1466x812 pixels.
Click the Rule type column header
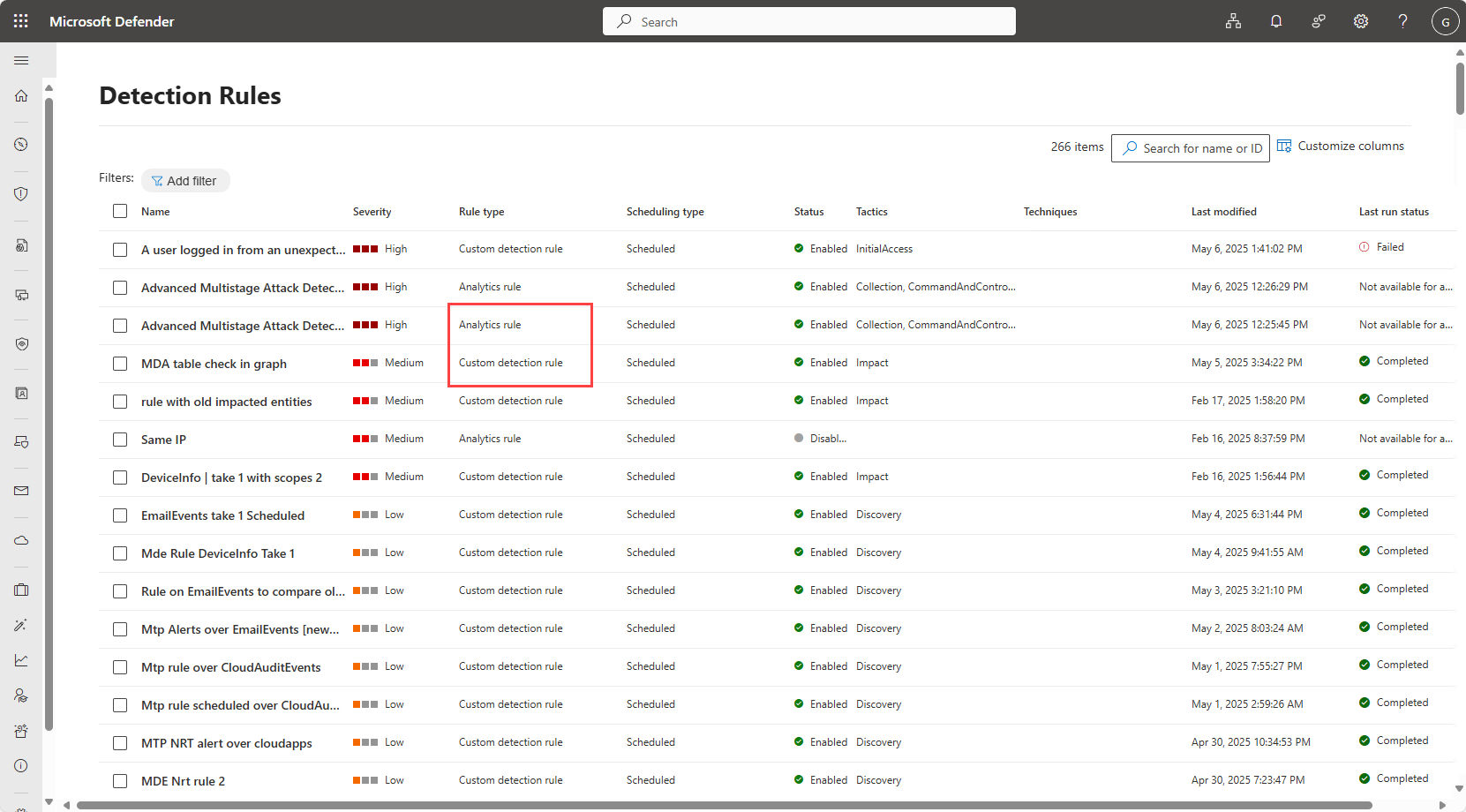481,212
